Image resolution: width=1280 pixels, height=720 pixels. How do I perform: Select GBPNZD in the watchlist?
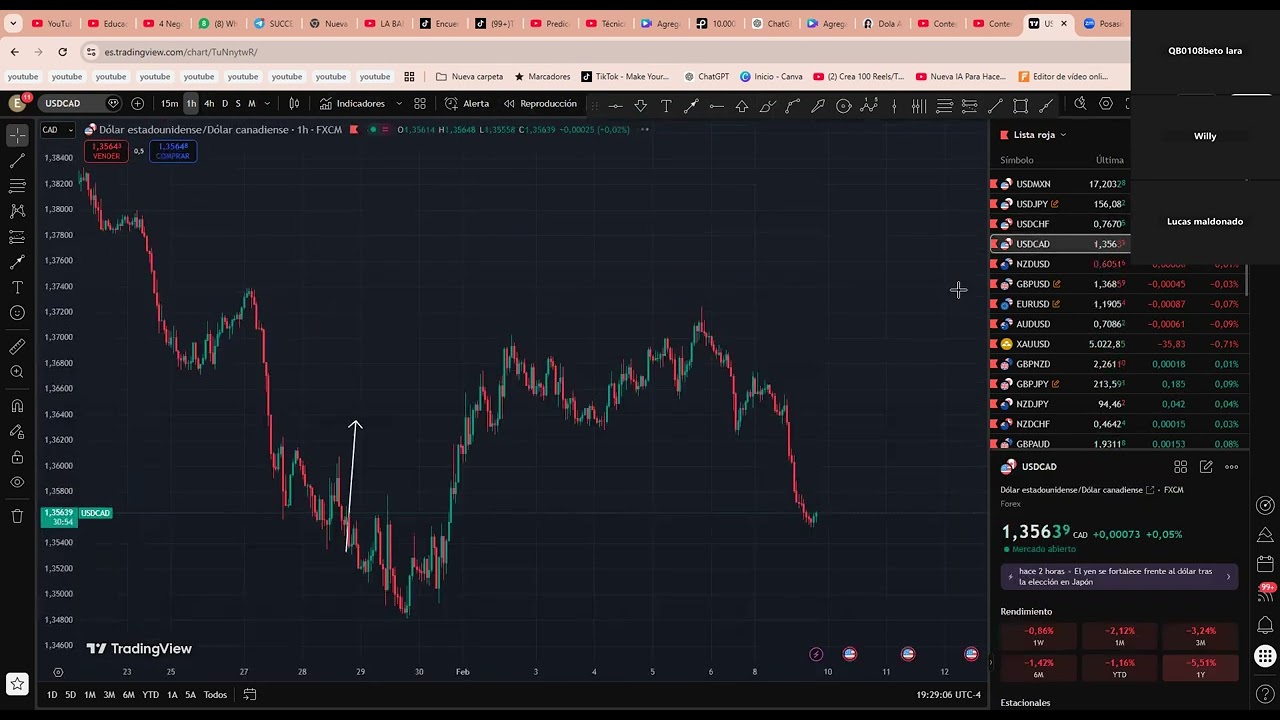click(1118, 364)
